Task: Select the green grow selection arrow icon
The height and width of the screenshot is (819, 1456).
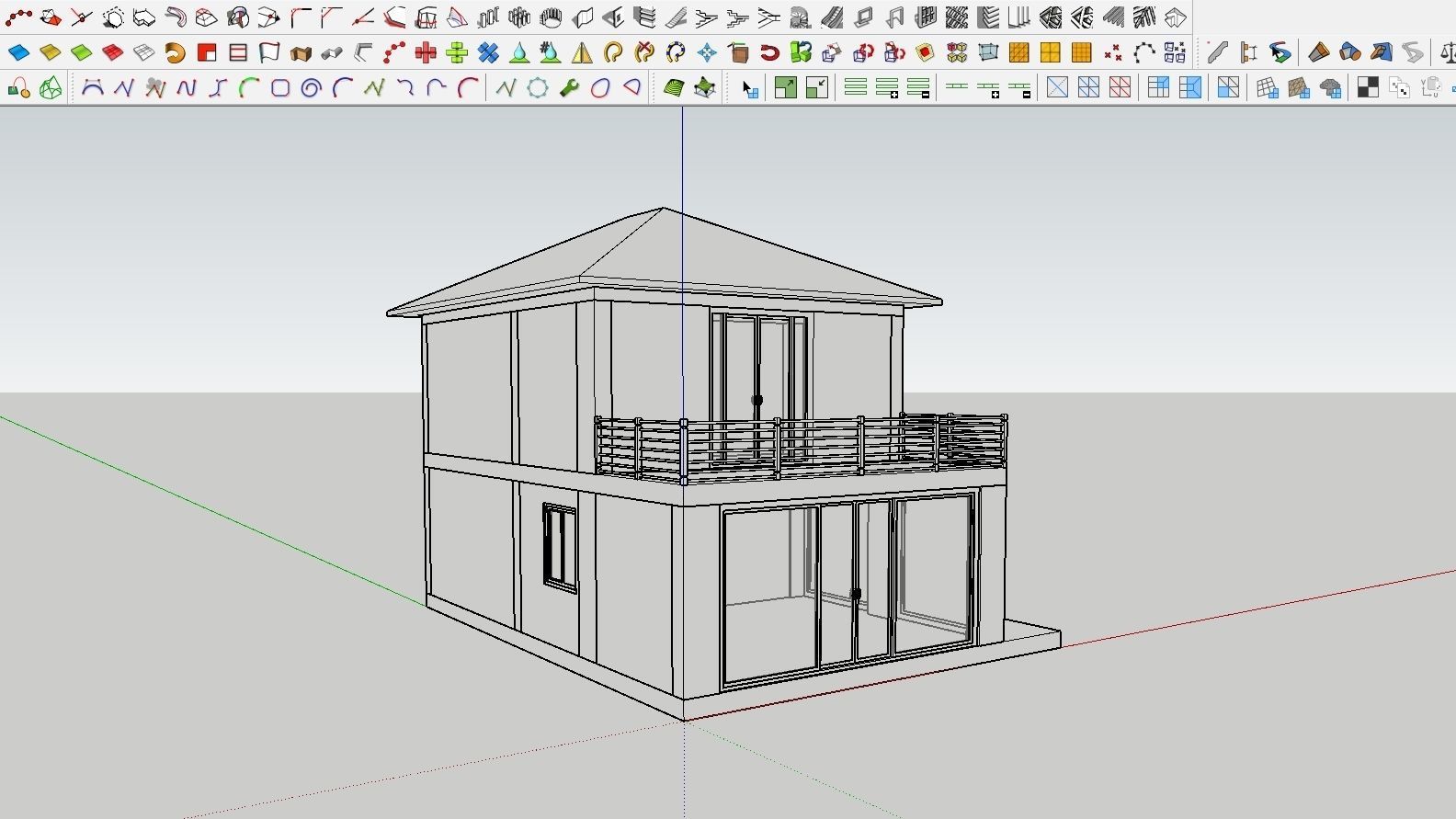Action: (x=786, y=88)
